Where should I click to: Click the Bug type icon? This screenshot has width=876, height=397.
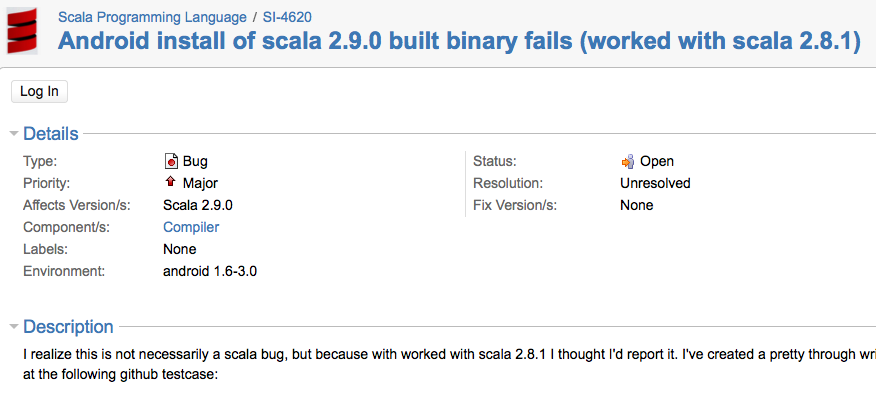171,162
